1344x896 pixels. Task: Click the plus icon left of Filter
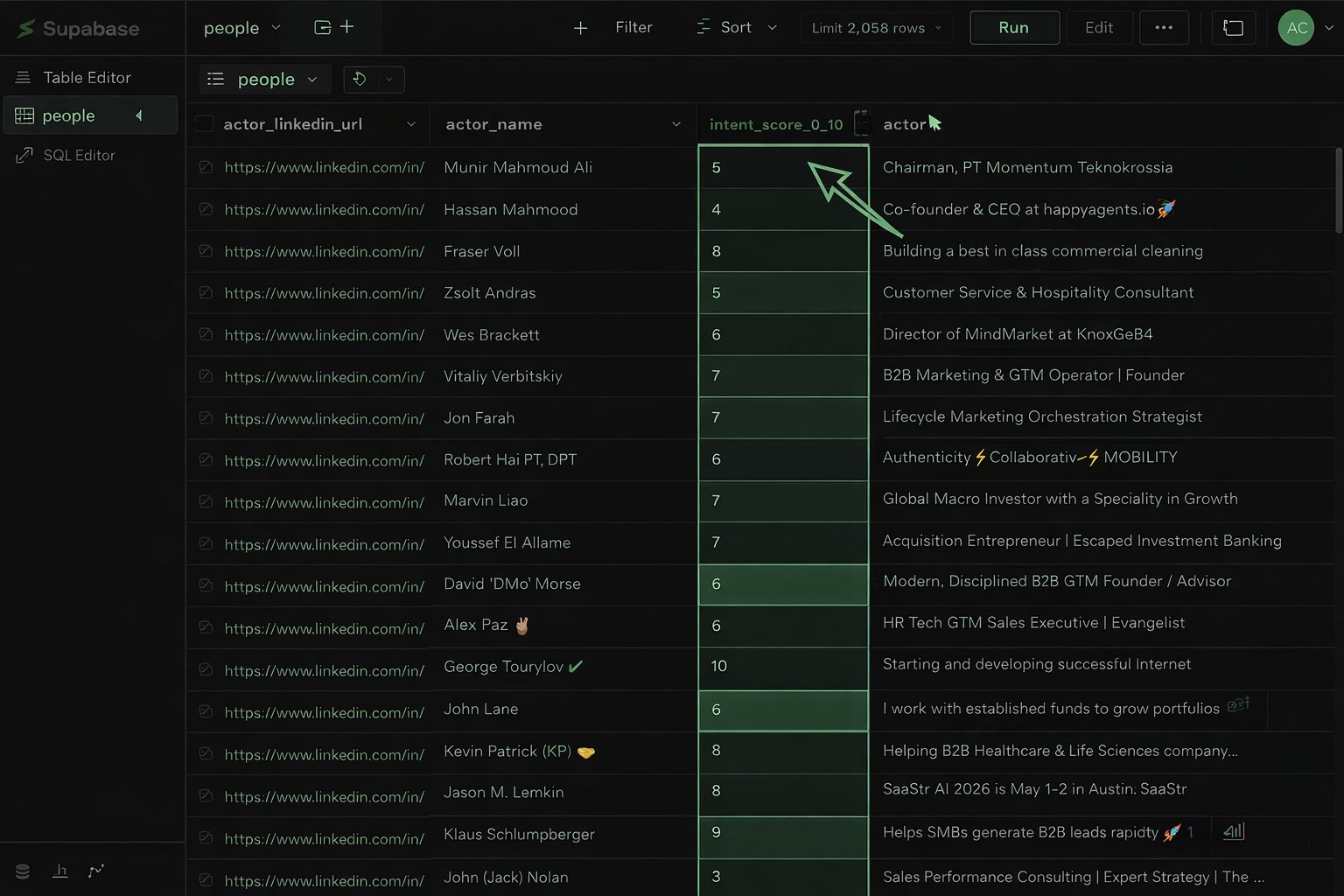click(x=580, y=28)
